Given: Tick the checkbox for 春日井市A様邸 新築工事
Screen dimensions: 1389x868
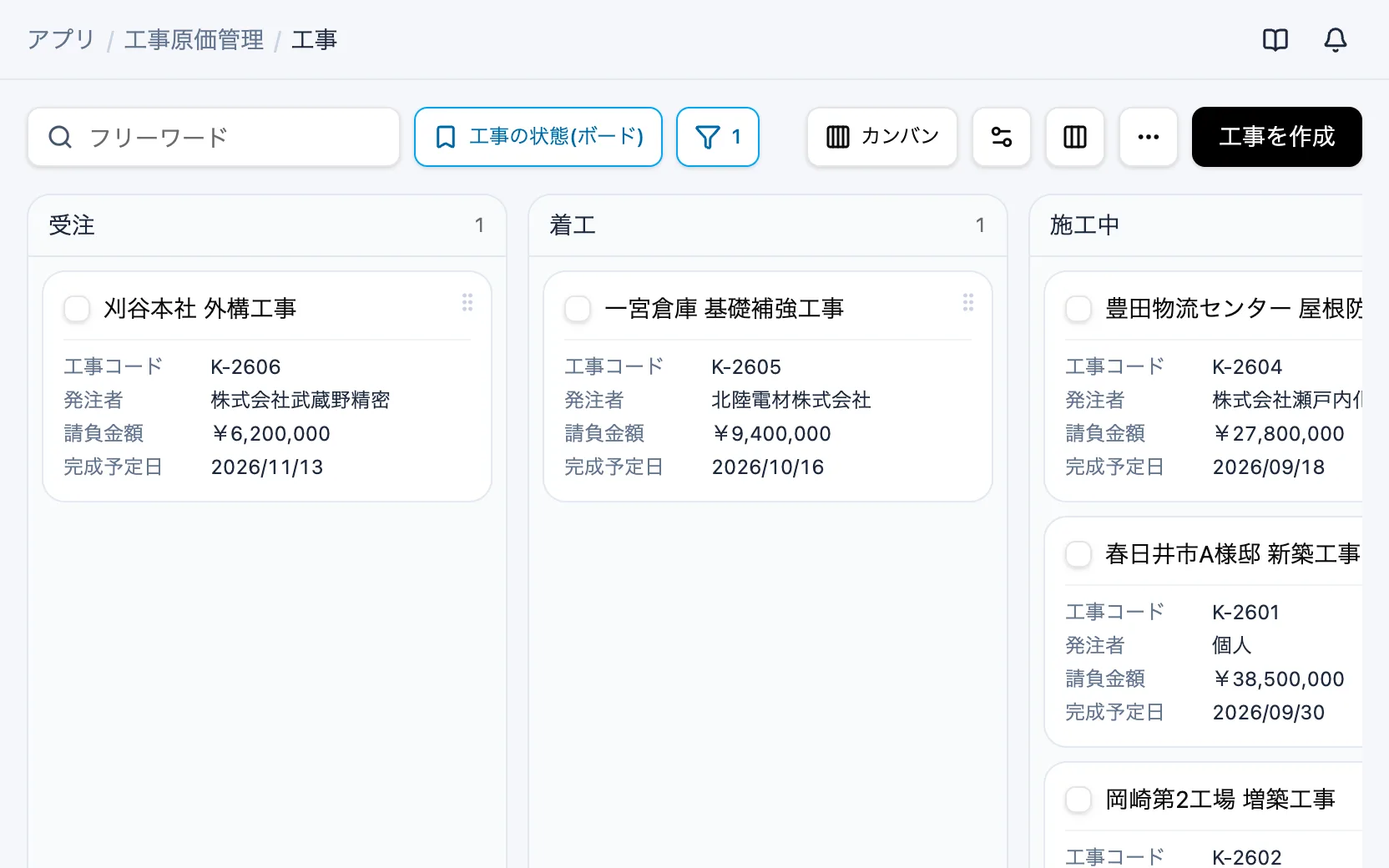Looking at the screenshot, I should (x=1078, y=554).
